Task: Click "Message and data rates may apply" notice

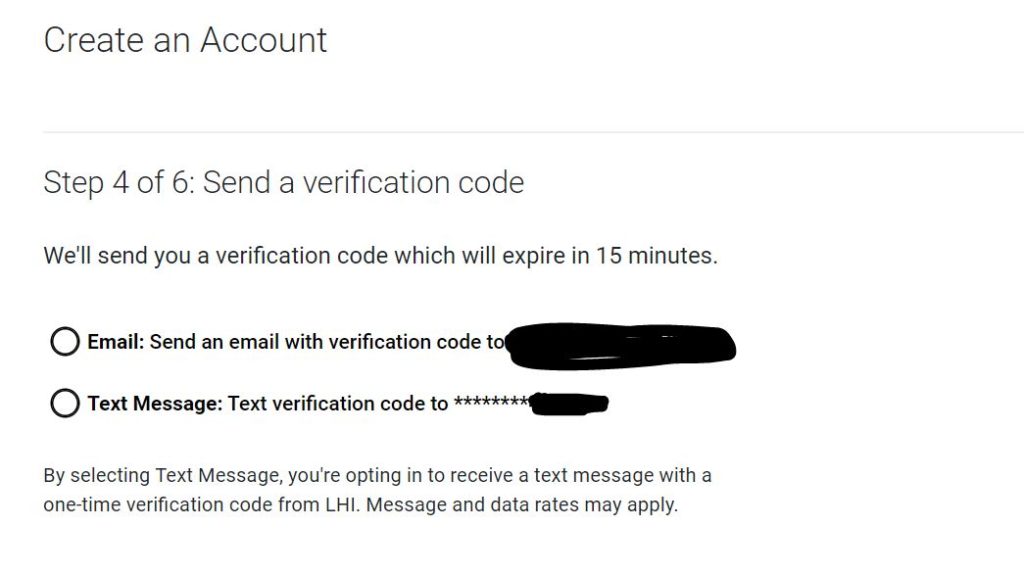Action: point(522,505)
